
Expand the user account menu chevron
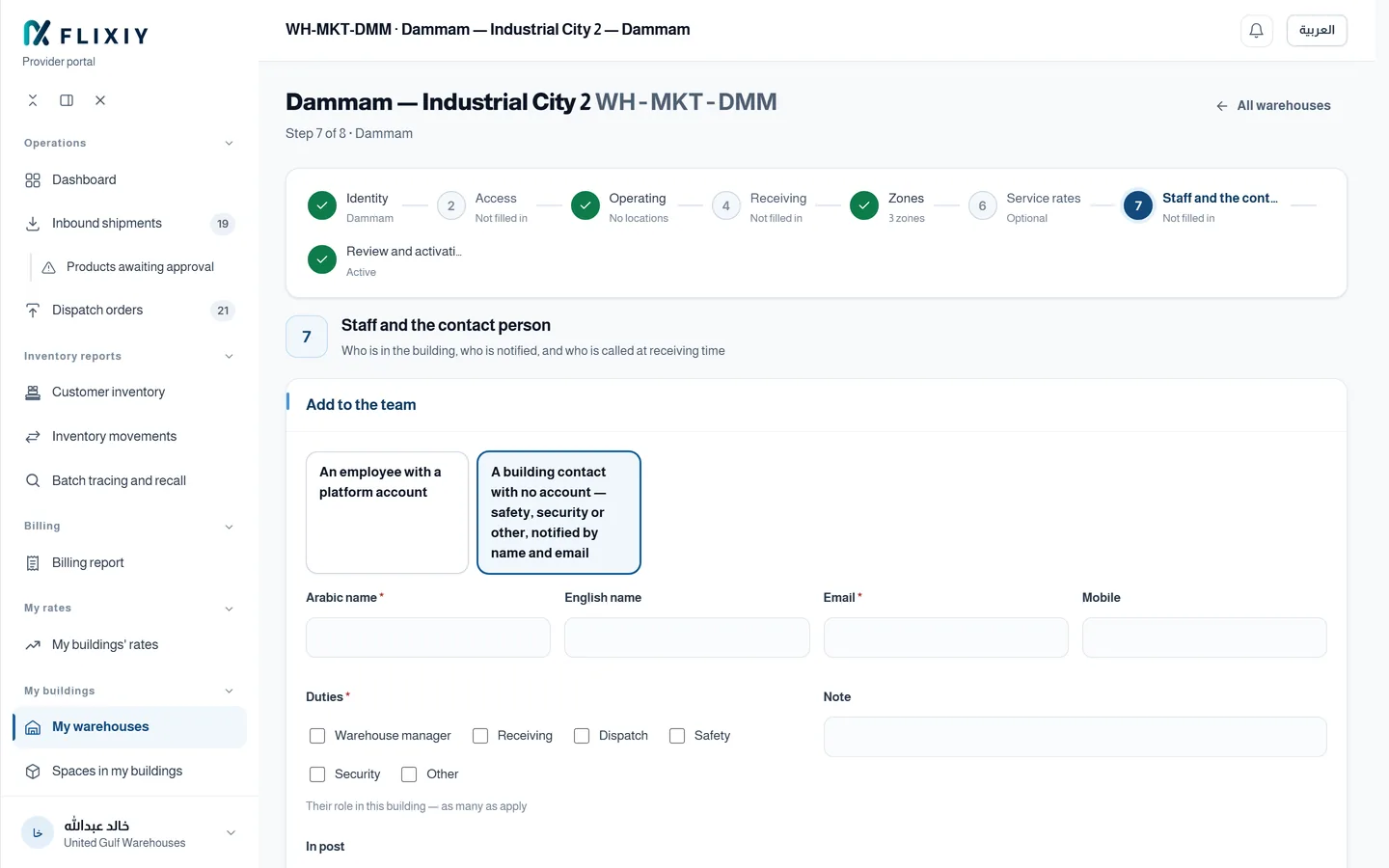pyautogui.click(x=231, y=833)
